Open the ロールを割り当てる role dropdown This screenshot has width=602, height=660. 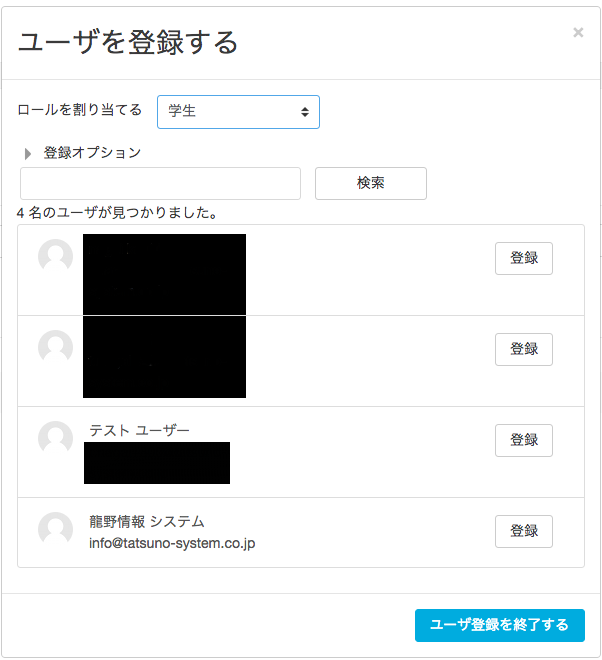(238, 112)
